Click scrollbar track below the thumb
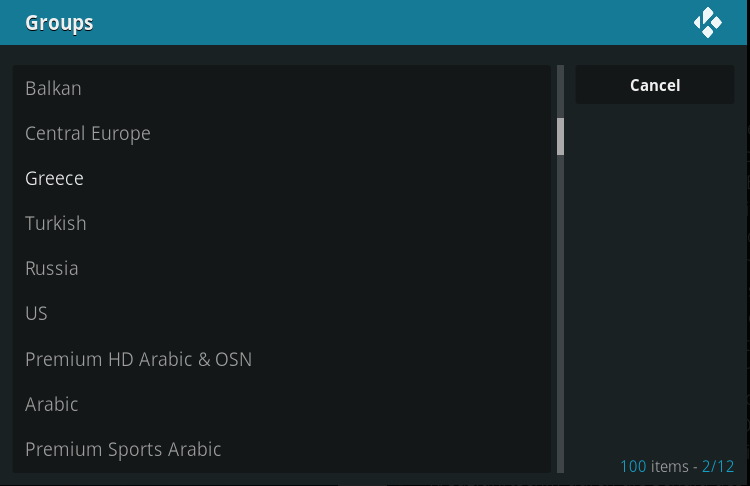 point(561,313)
